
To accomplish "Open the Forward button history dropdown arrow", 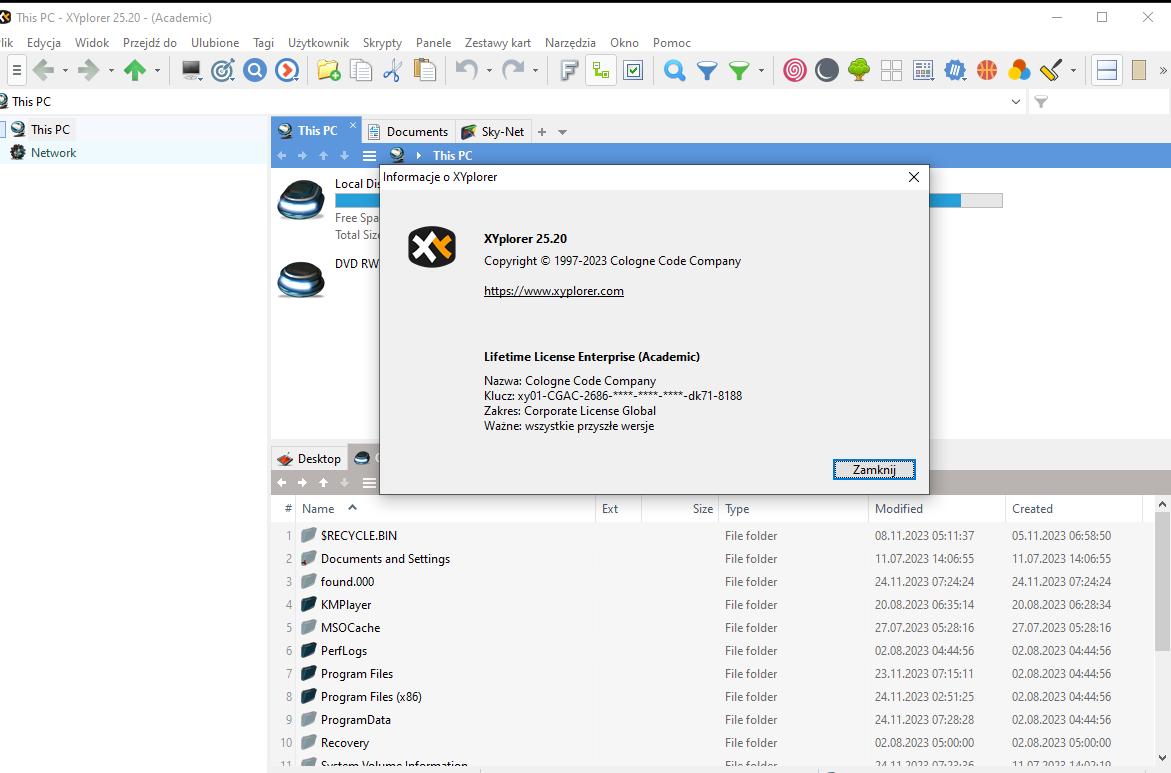I will (x=111, y=71).
